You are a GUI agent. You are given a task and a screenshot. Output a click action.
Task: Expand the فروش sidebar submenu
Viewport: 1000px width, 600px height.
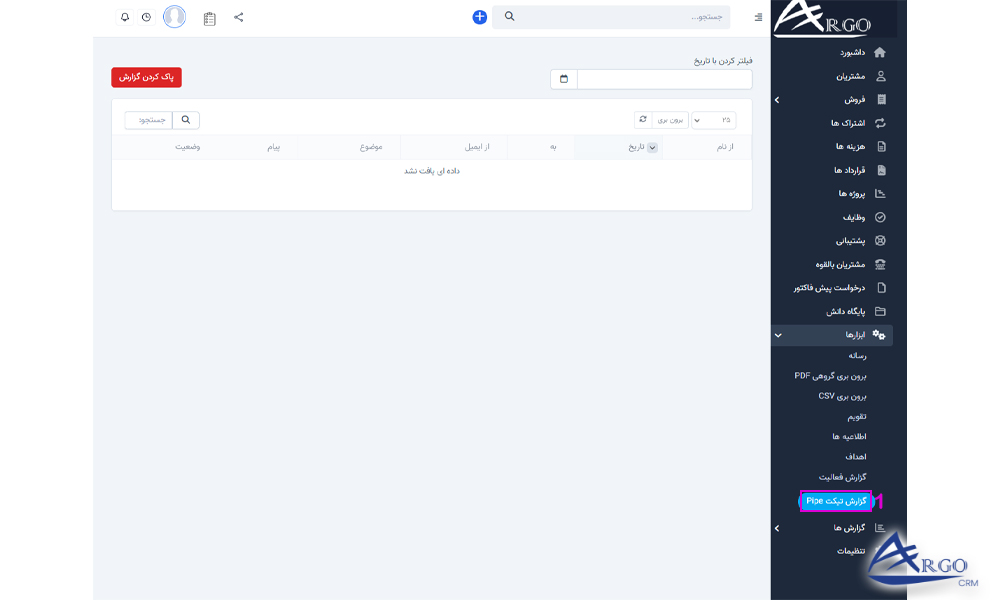tap(778, 100)
